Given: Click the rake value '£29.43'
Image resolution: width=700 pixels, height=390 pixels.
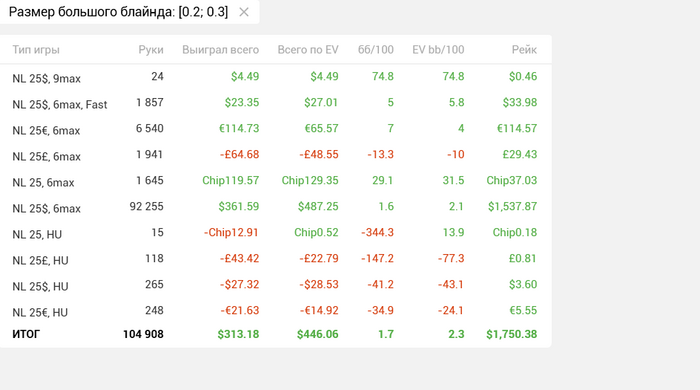Looking at the screenshot, I should pyautogui.click(x=520, y=154).
